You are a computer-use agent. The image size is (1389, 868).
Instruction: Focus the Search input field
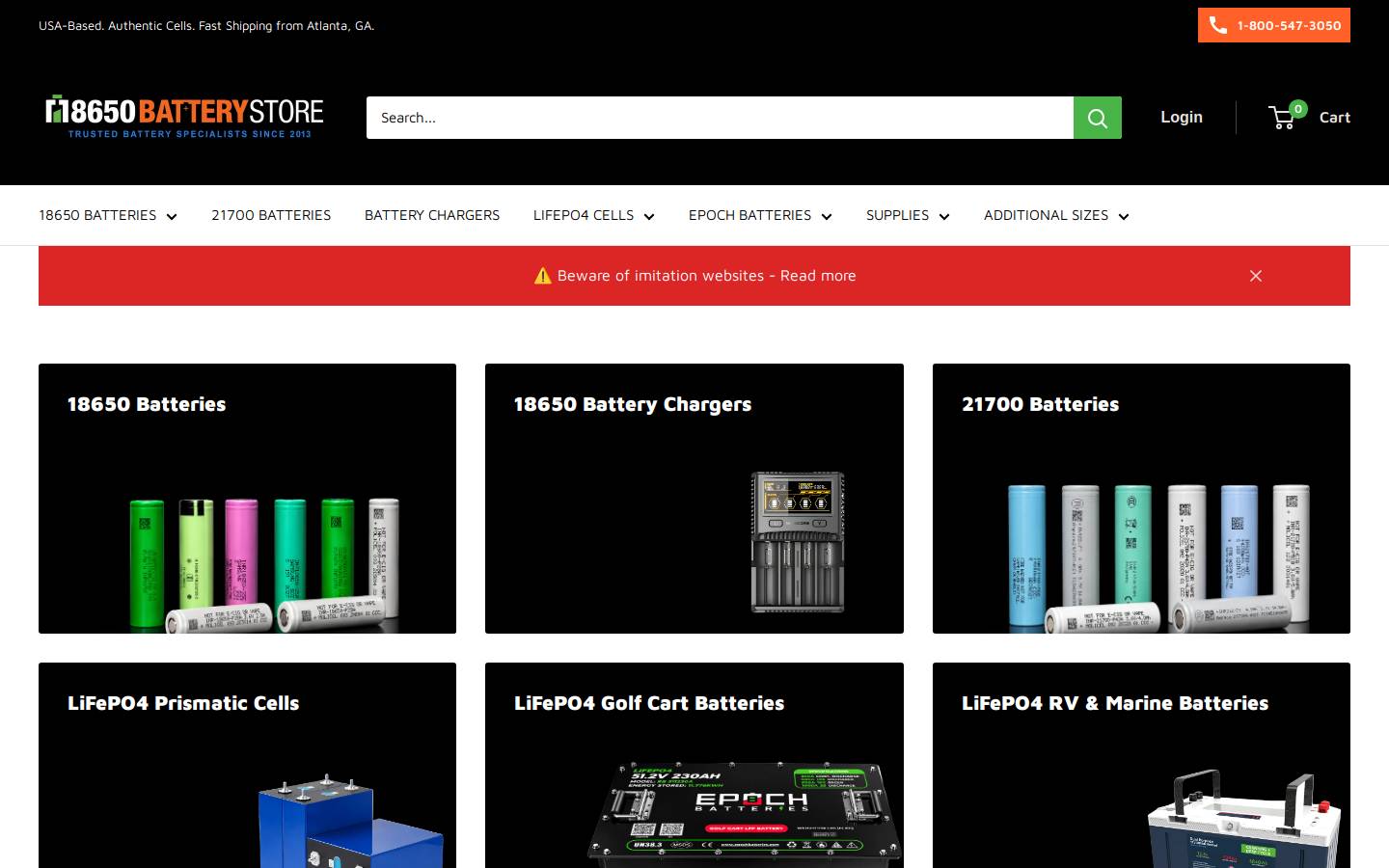click(720, 118)
